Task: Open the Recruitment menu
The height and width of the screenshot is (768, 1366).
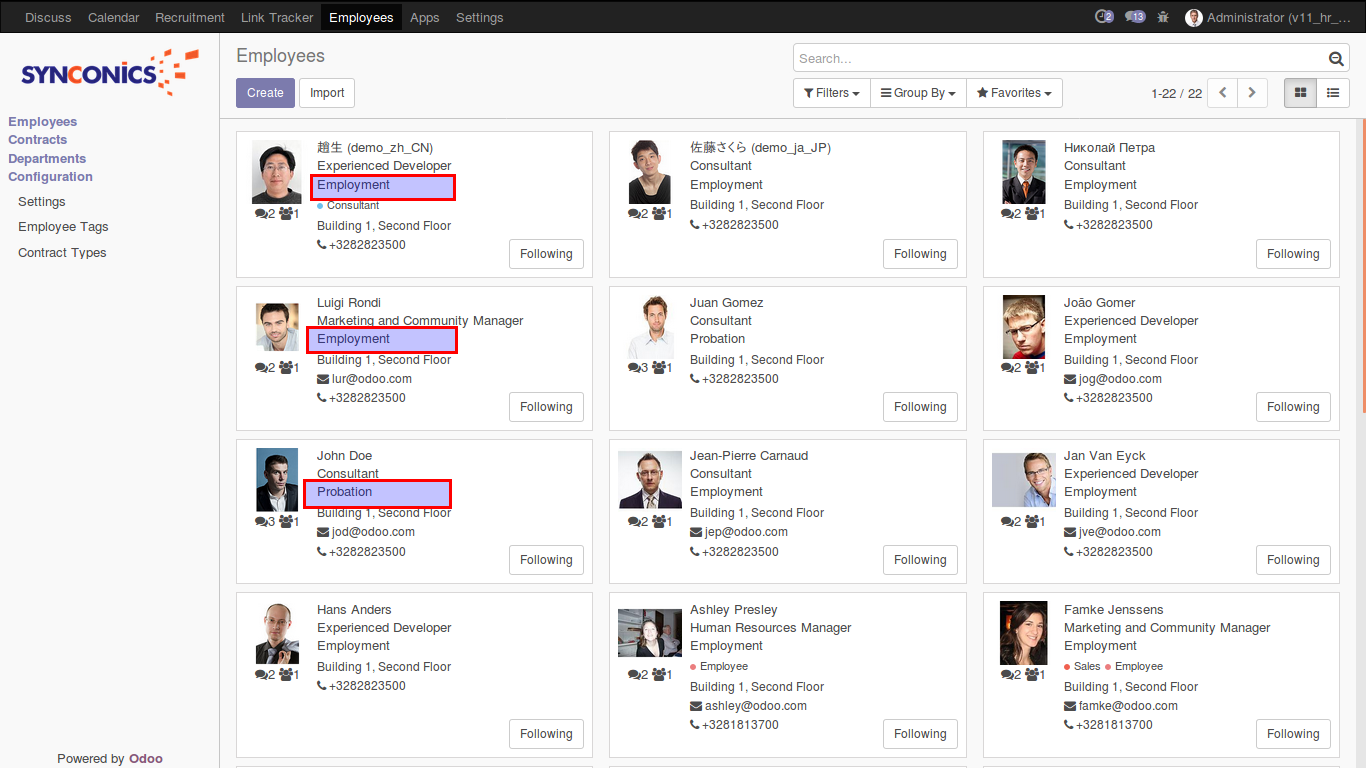Action: click(x=190, y=17)
